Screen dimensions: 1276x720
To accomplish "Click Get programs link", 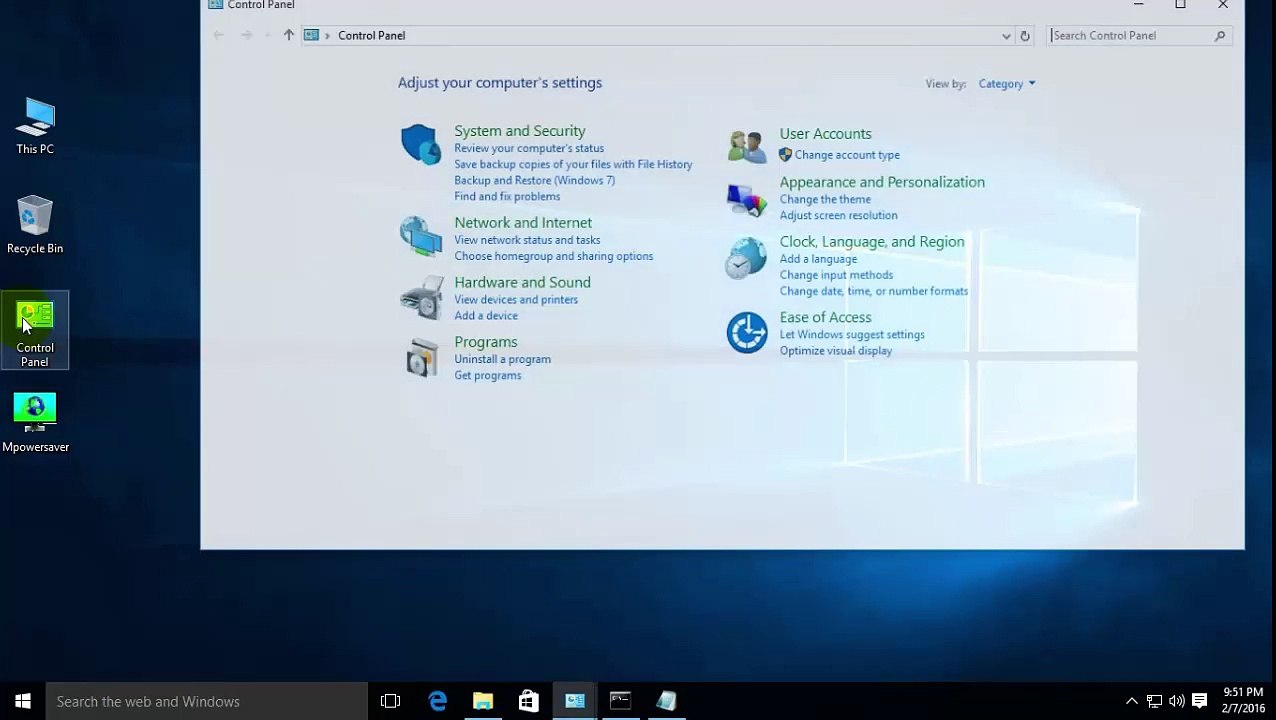I will tap(487, 375).
